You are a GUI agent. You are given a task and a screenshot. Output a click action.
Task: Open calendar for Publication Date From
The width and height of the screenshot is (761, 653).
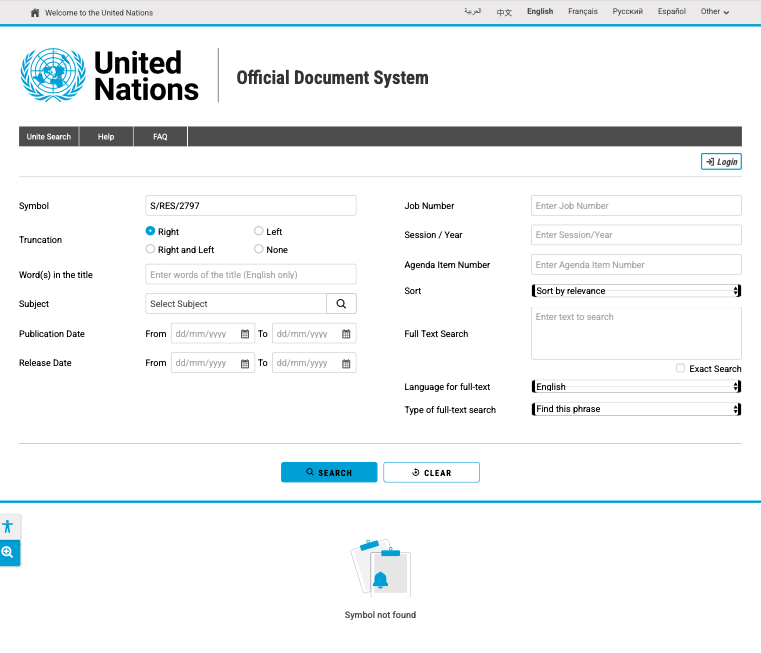[245, 334]
